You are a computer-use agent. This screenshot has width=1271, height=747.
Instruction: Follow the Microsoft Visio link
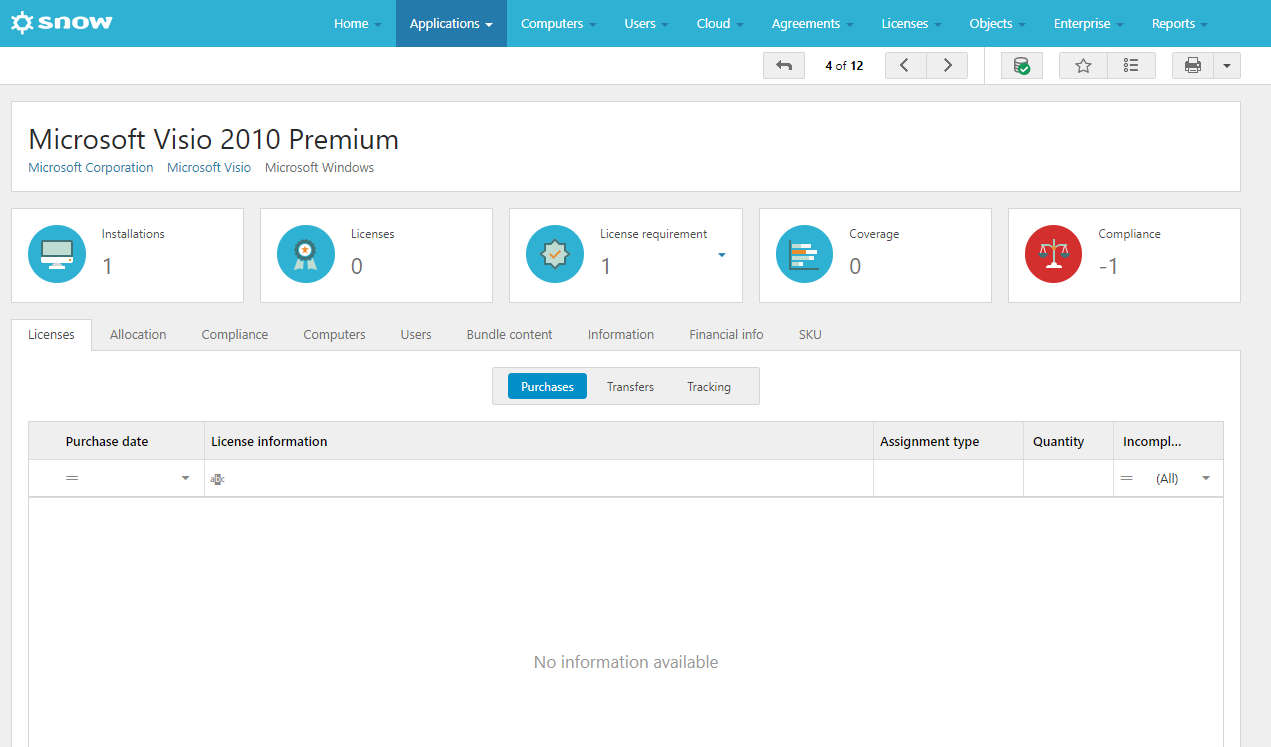tap(209, 168)
